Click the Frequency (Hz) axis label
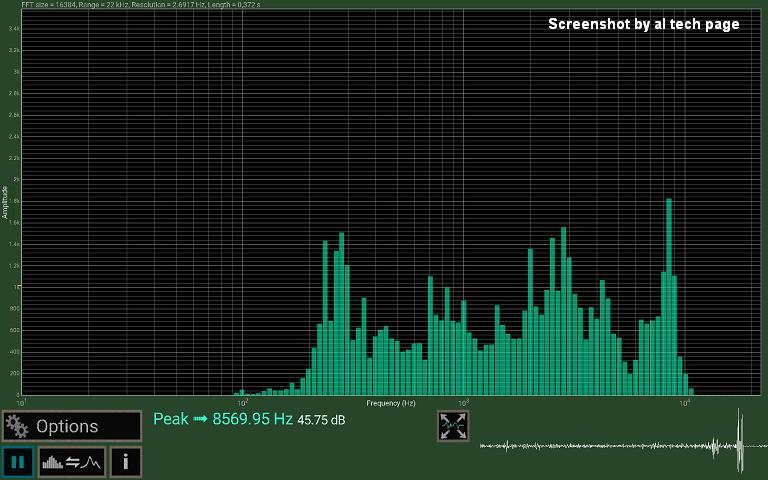 click(x=390, y=403)
